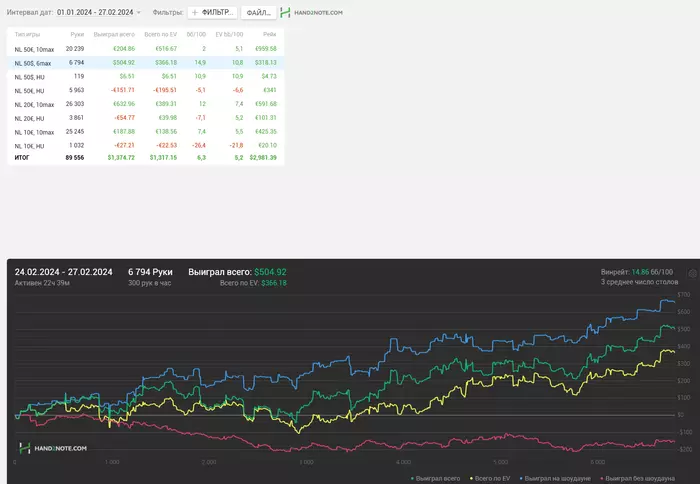This screenshot has width=700, height=484.
Task: Toggle yellow 'Всего по EV' legend series
Action: coord(469,478)
